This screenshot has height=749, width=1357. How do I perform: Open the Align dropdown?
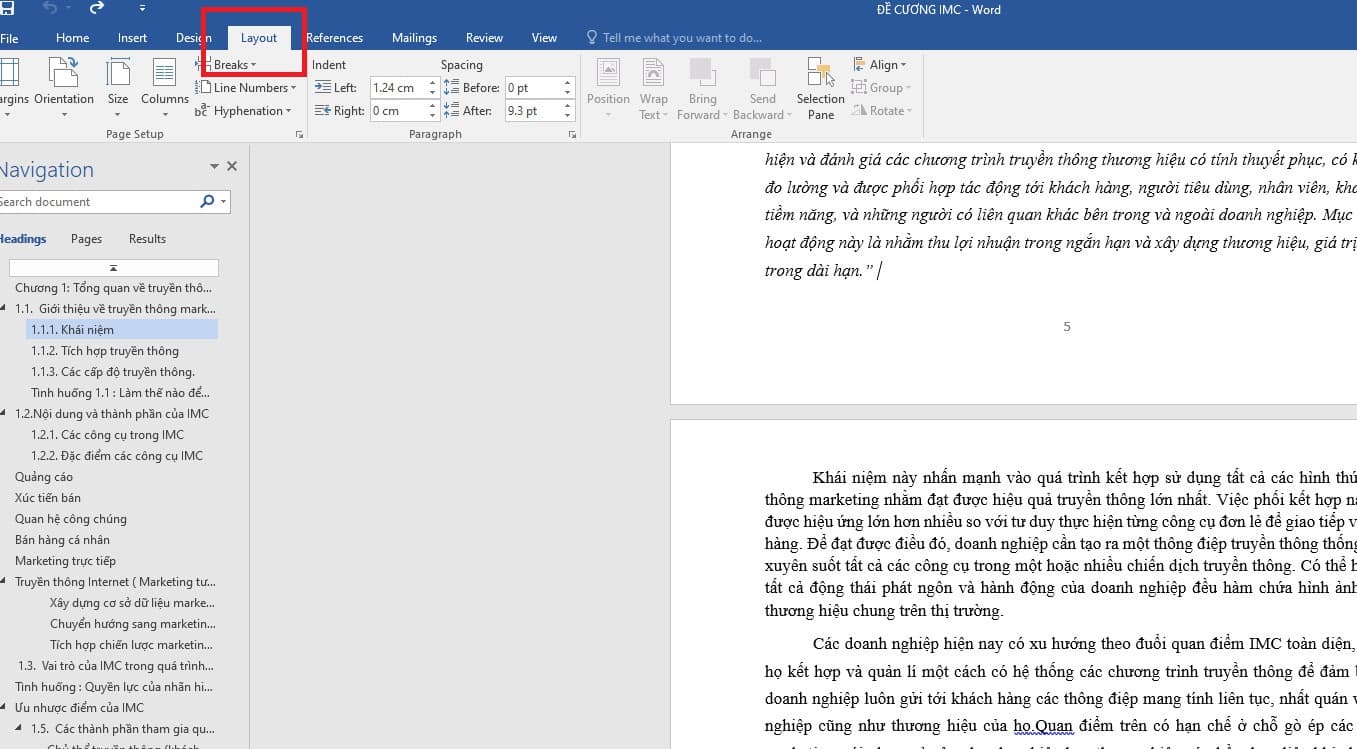tap(879, 65)
